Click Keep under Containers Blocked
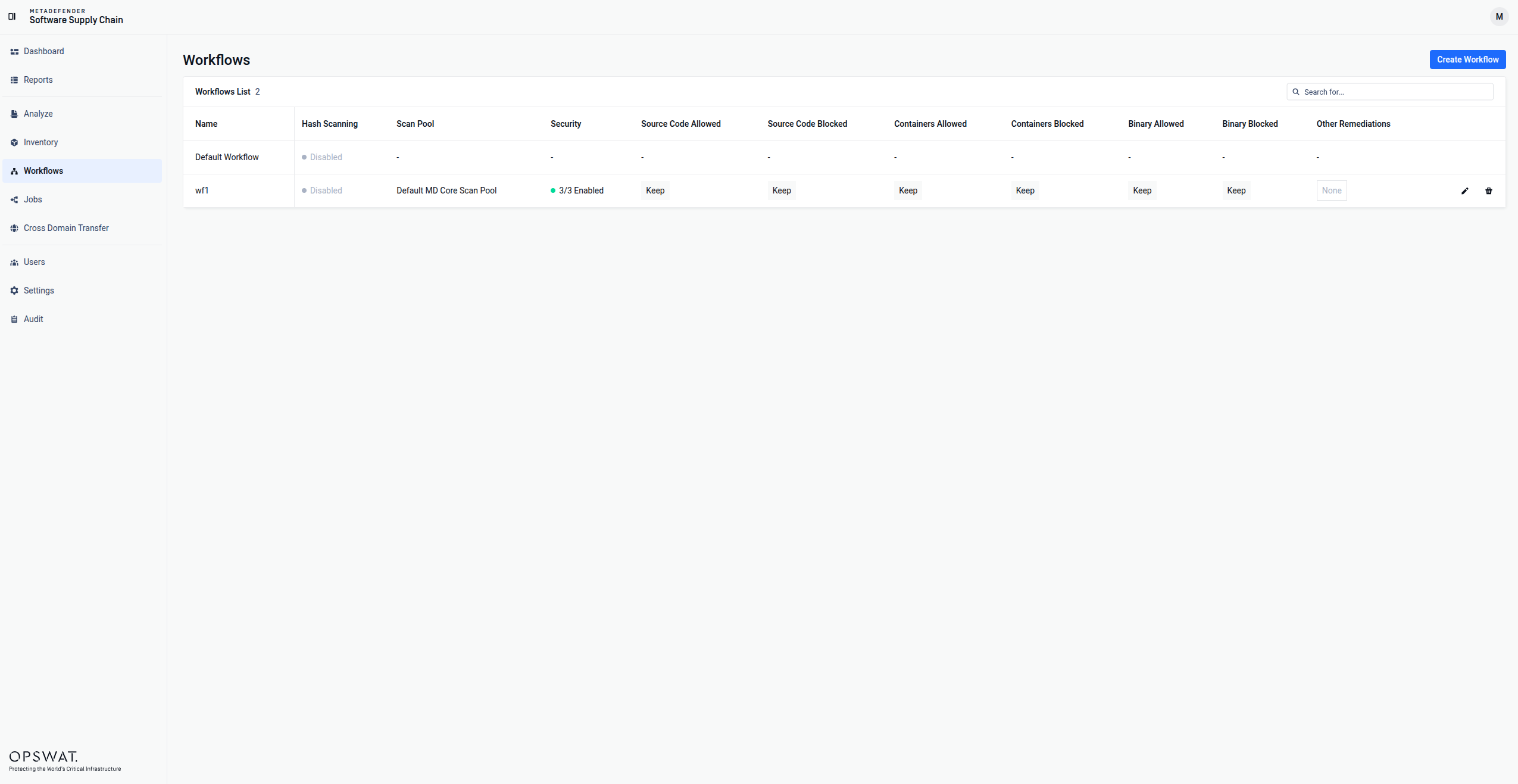Image resolution: width=1518 pixels, height=784 pixels. (1025, 190)
